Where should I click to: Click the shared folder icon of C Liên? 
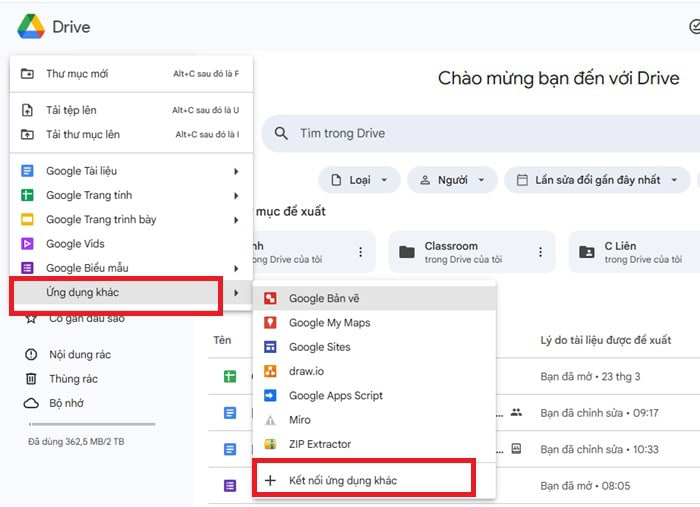pos(587,252)
